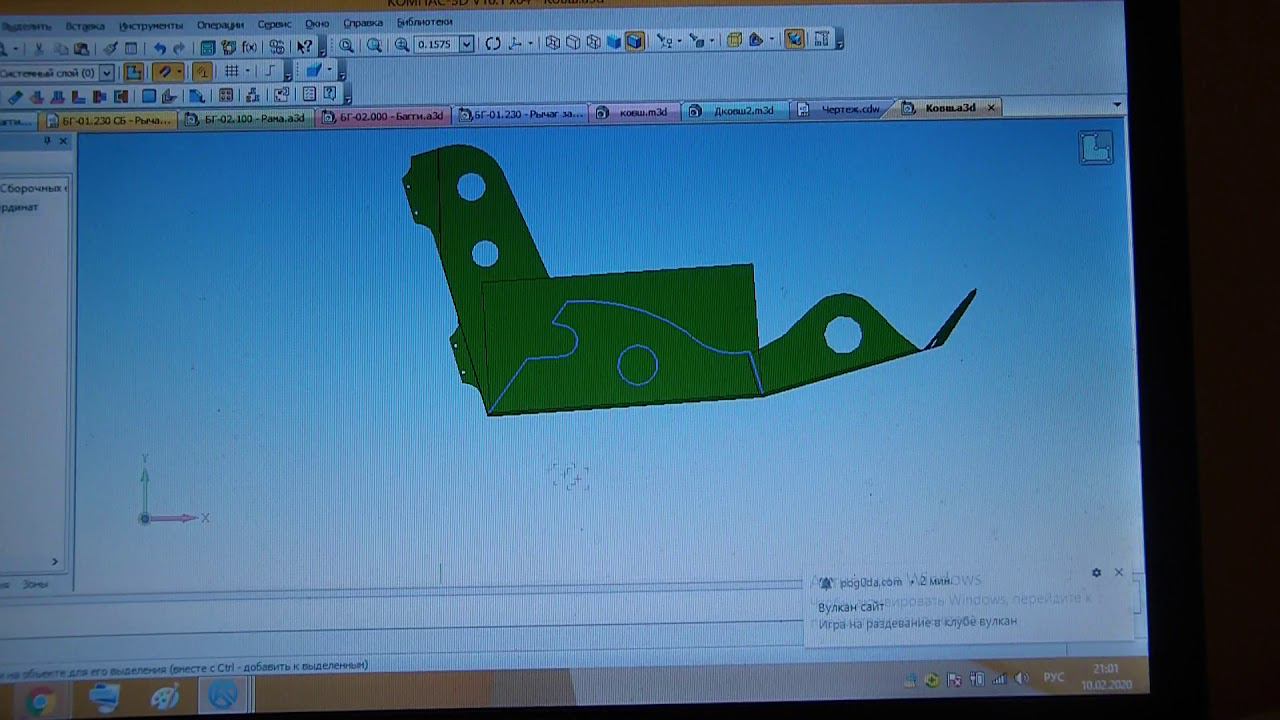
Task: Click the notification settings gear
Action: (1096, 573)
